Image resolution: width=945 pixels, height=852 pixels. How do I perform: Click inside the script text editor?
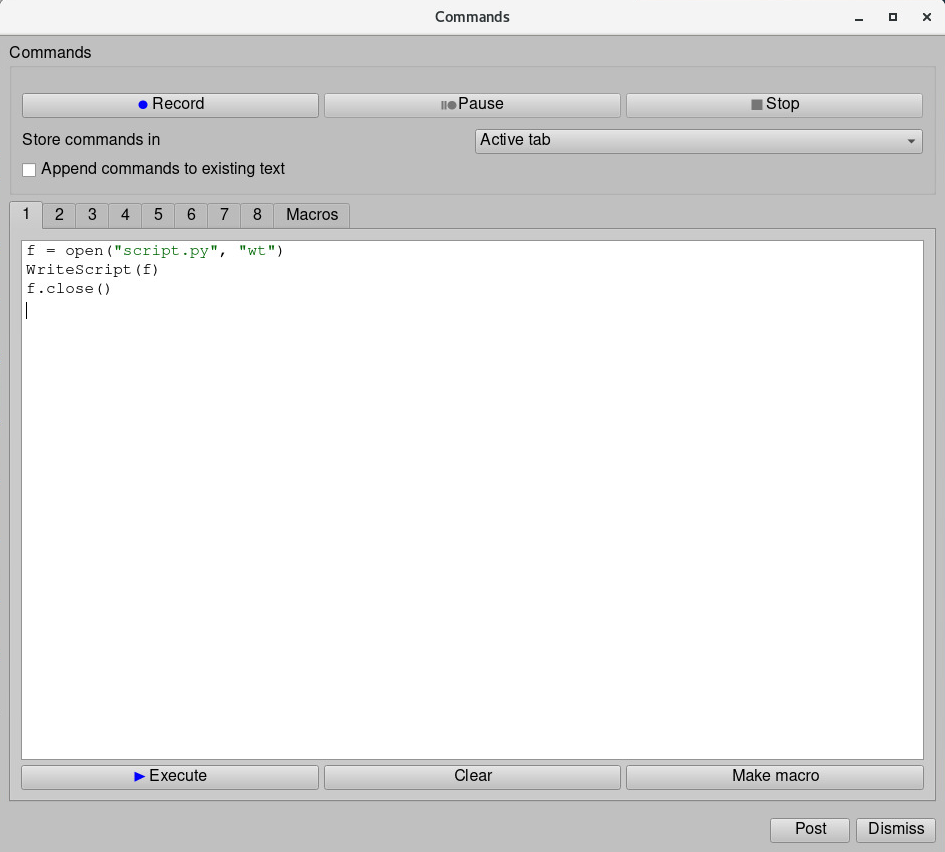[472, 500]
